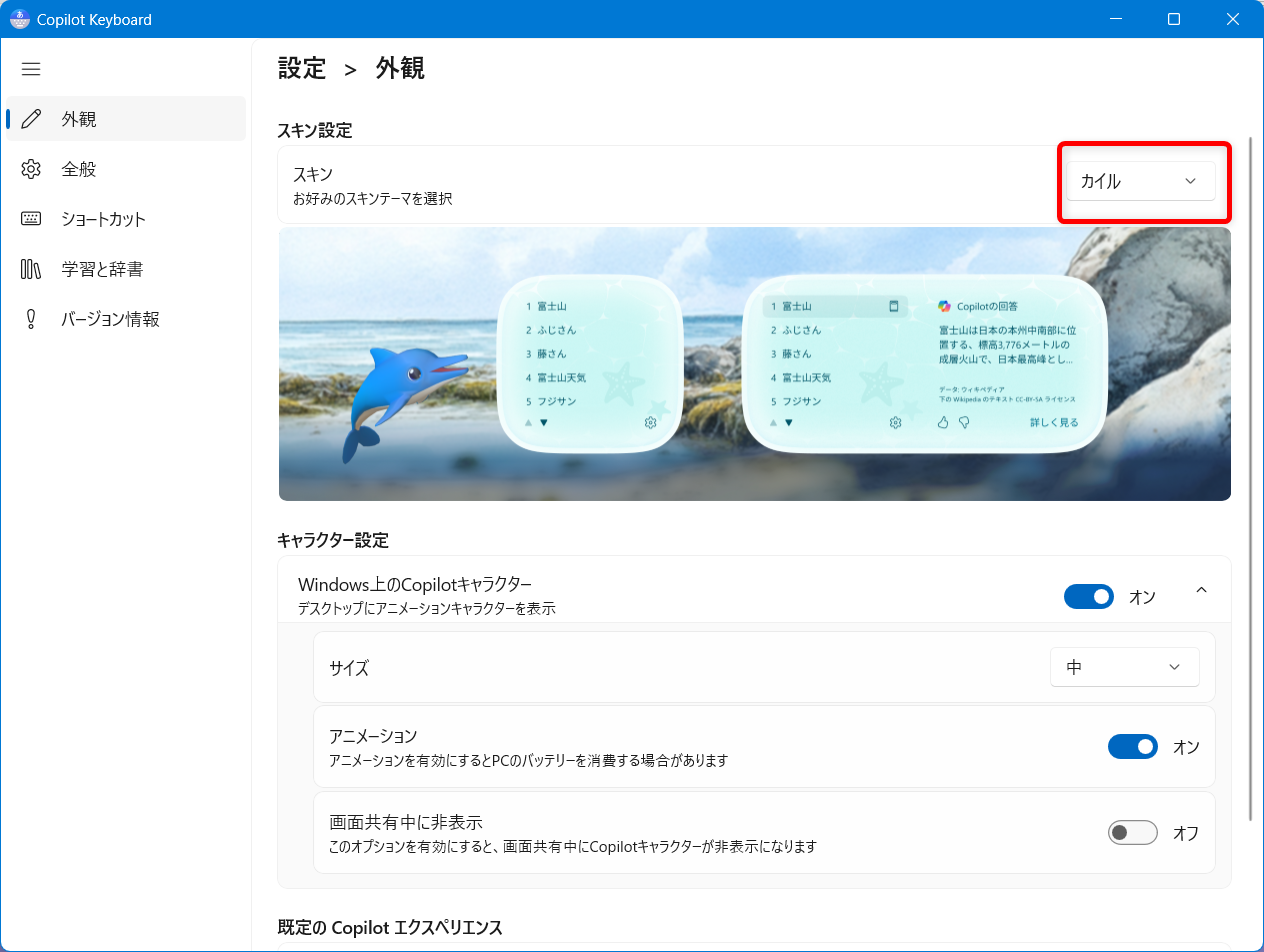Go to 全般 settings page
1264x952 pixels.
click(x=126, y=169)
